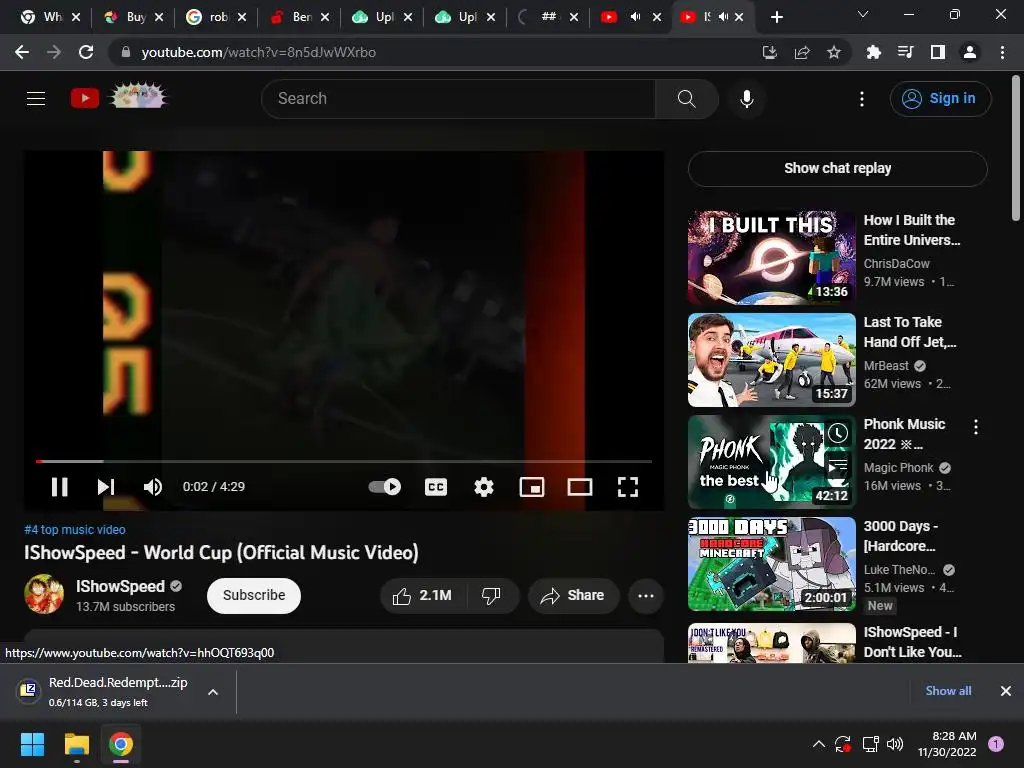Share this video
This screenshot has width=1024, height=768.
(x=572, y=596)
